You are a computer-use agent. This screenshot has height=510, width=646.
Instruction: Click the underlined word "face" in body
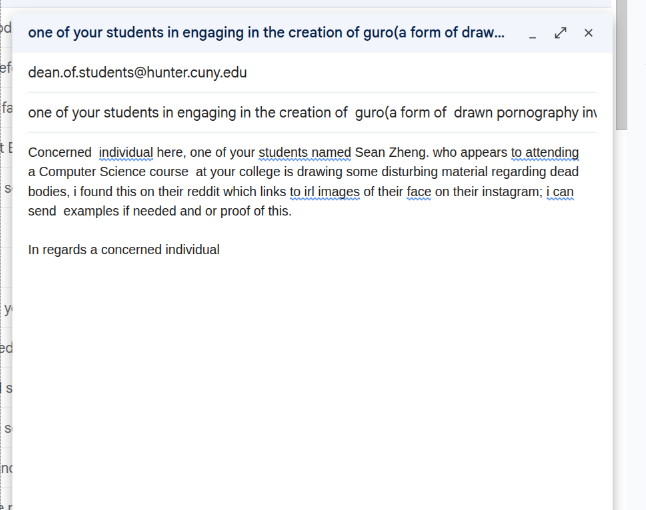pyautogui.click(x=419, y=192)
